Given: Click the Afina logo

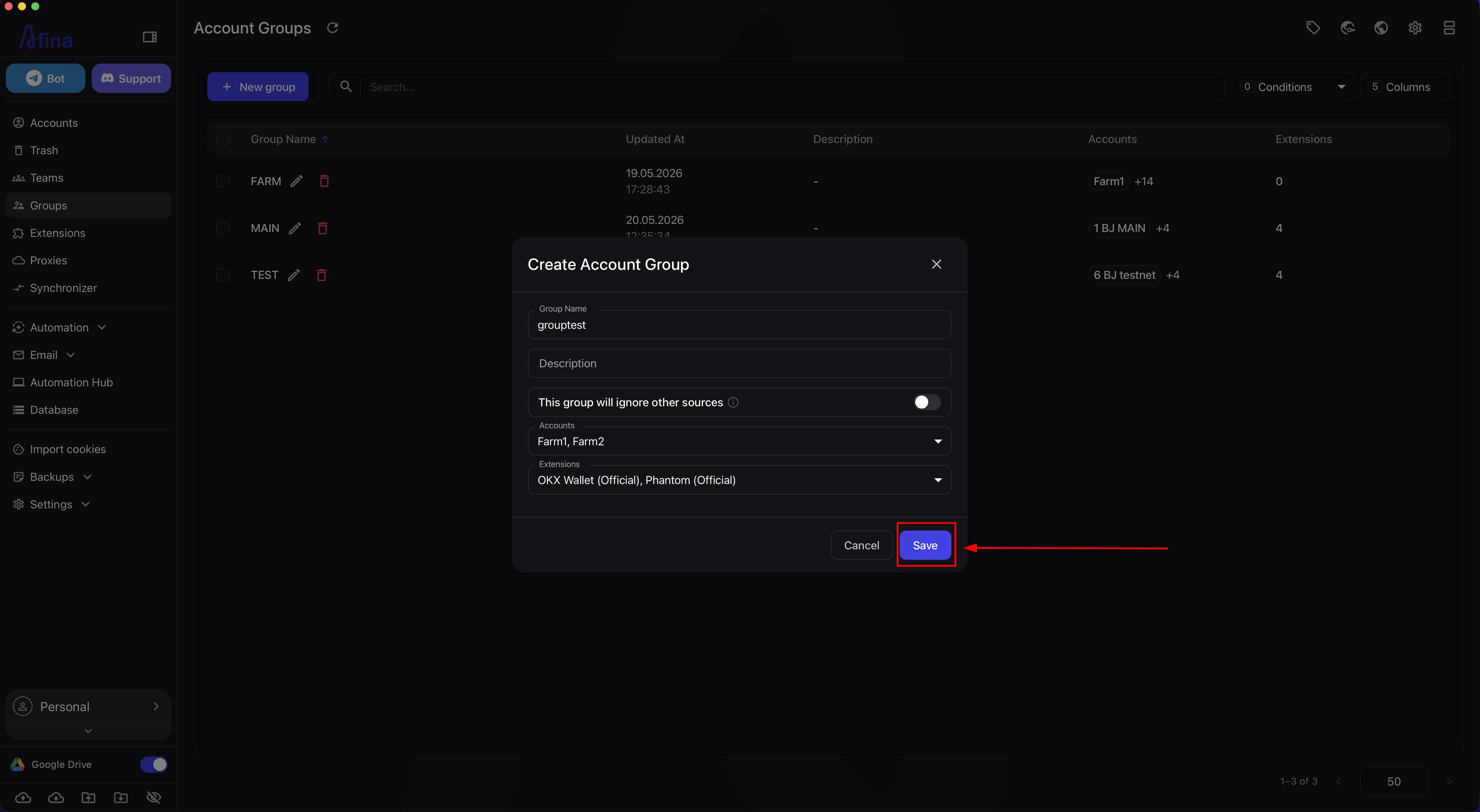Looking at the screenshot, I should tap(46, 37).
